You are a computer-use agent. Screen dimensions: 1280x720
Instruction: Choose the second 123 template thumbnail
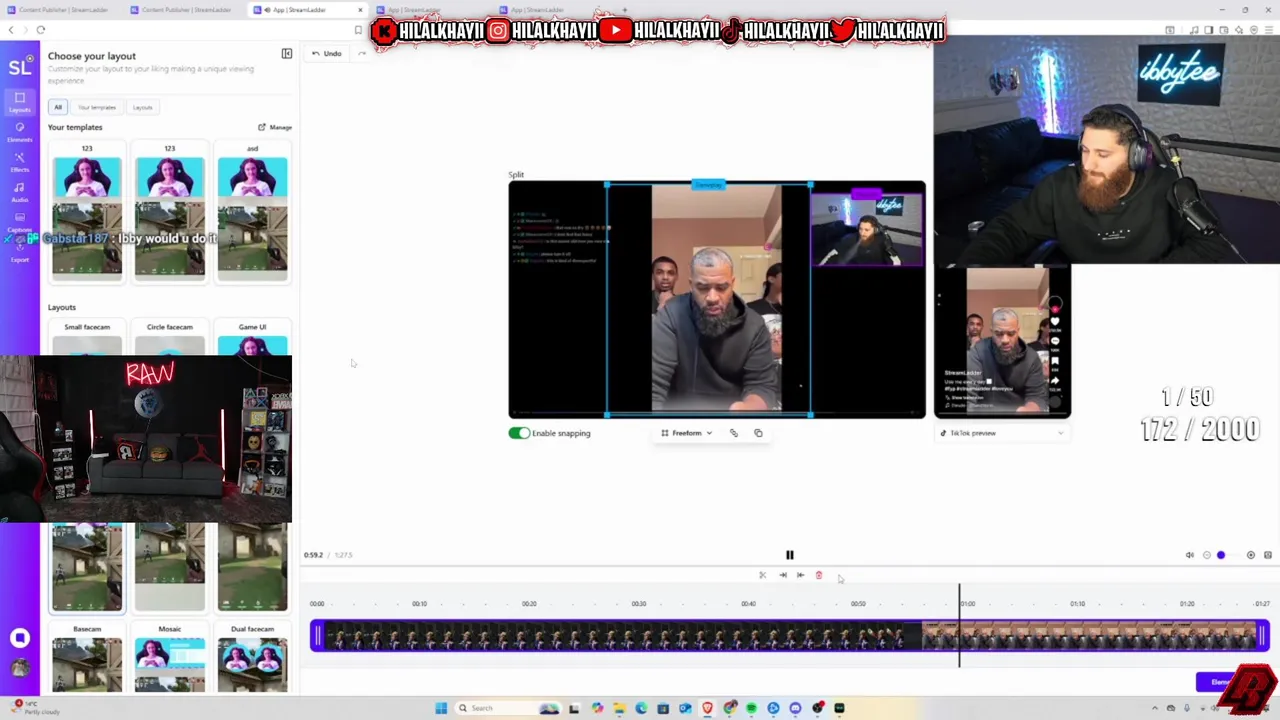170,216
